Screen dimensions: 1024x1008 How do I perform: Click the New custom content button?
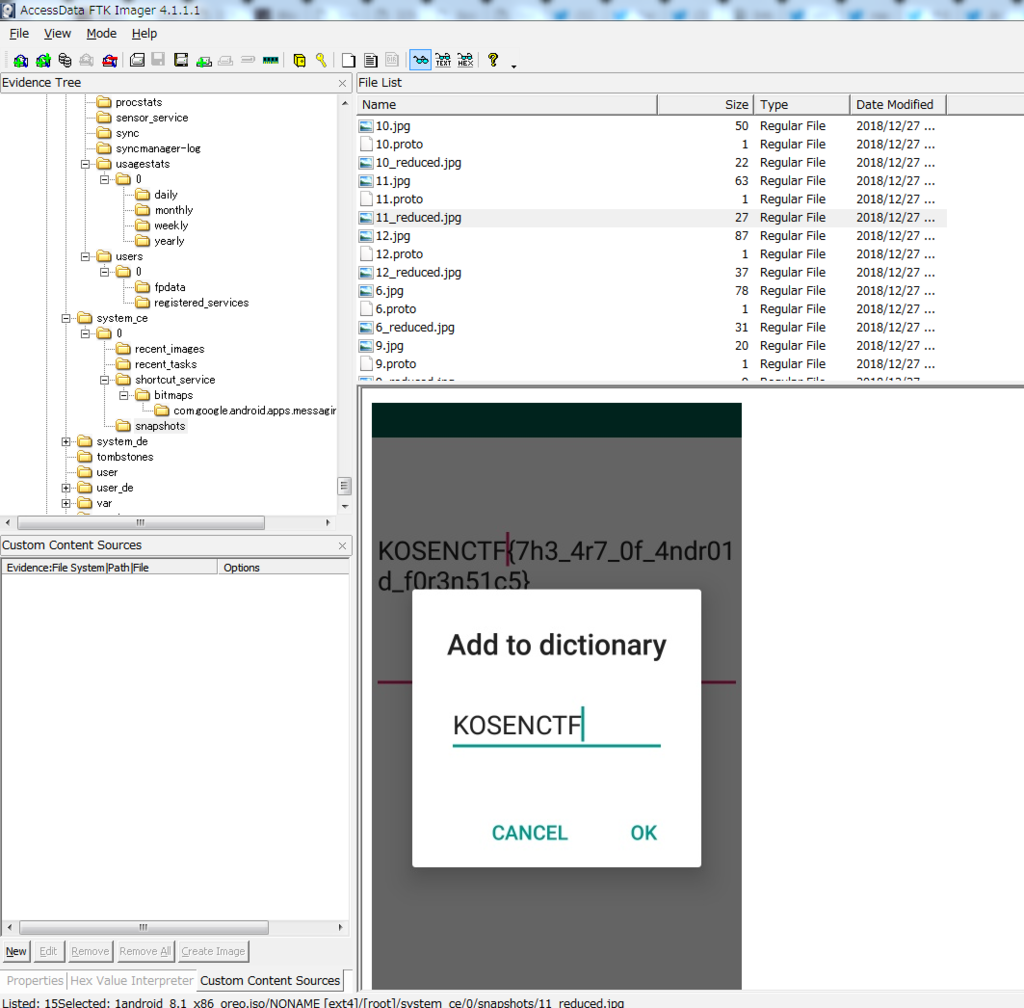click(x=16, y=951)
